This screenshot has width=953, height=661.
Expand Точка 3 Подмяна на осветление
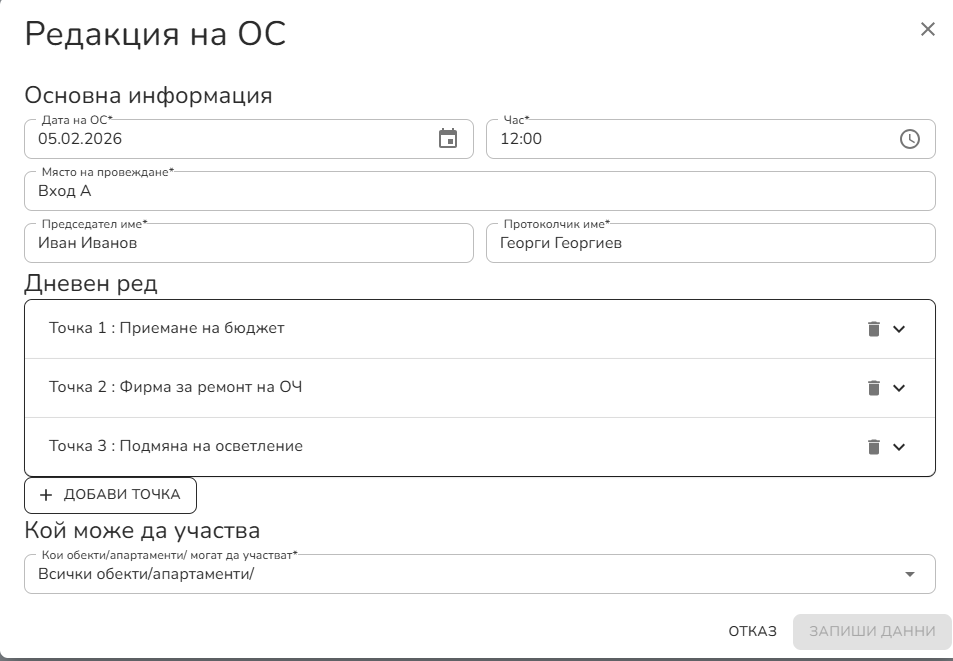(899, 447)
